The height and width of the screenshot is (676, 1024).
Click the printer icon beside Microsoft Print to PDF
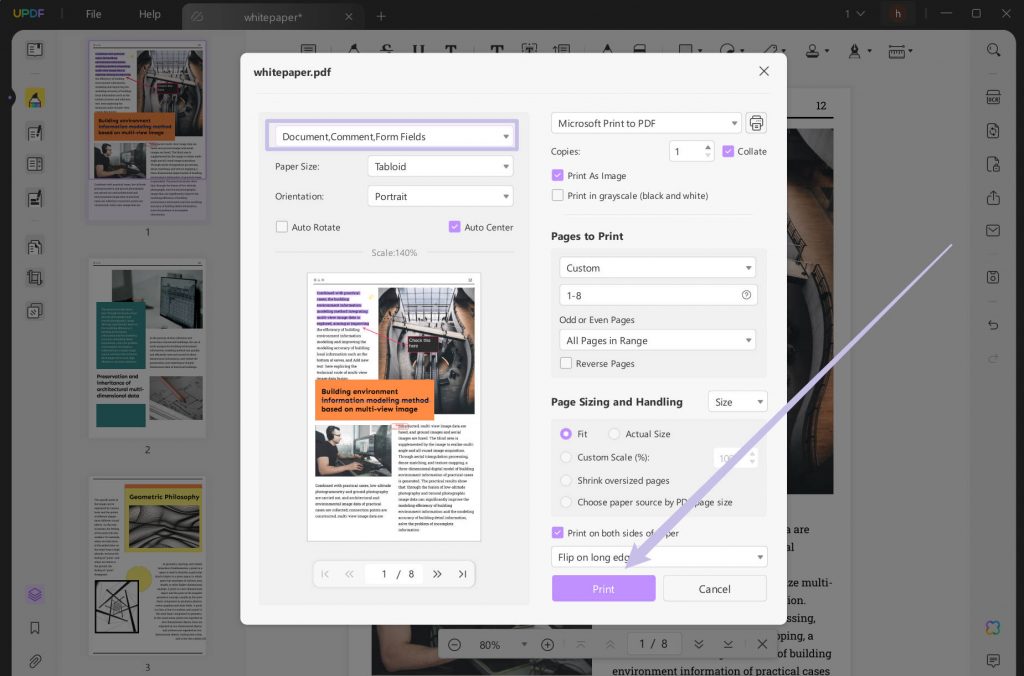(x=756, y=122)
